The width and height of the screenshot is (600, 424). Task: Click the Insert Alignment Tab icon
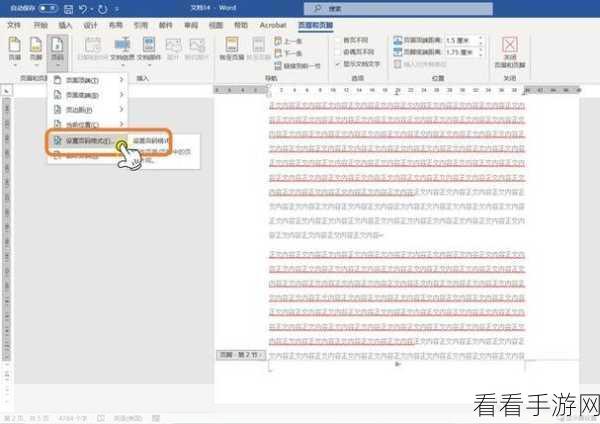pyautogui.click(x=398, y=64)
